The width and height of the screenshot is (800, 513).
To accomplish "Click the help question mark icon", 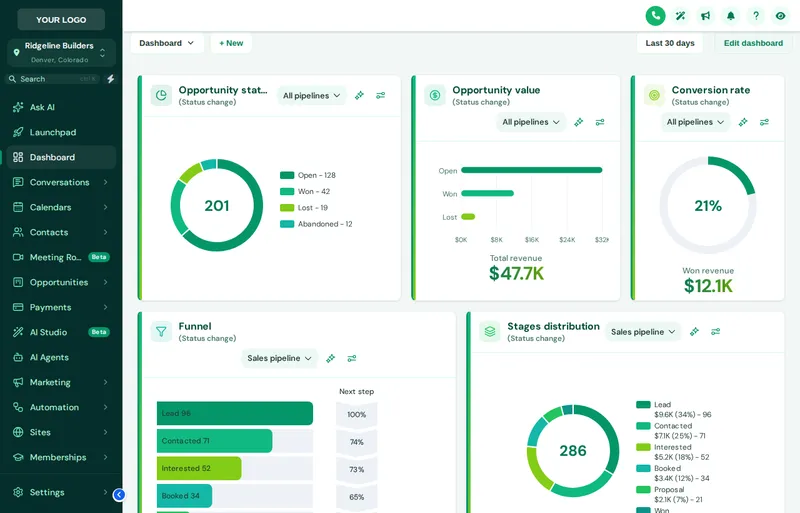I will point(756,16).
